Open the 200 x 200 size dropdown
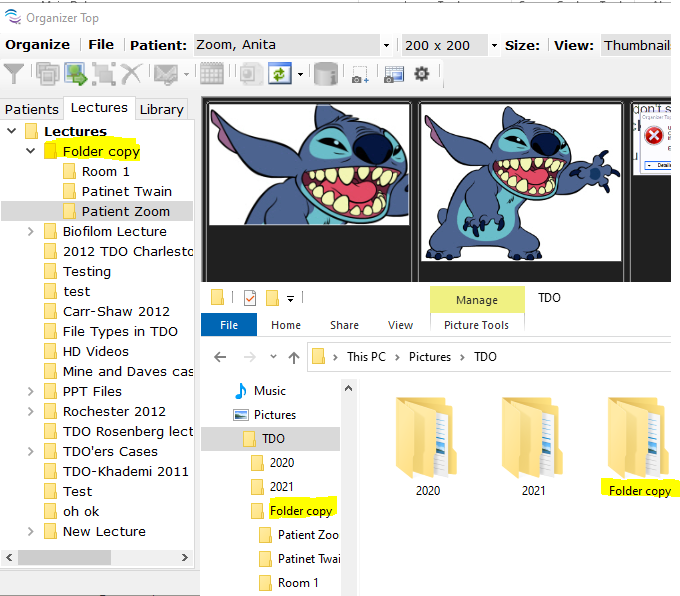 pos(494,45)
